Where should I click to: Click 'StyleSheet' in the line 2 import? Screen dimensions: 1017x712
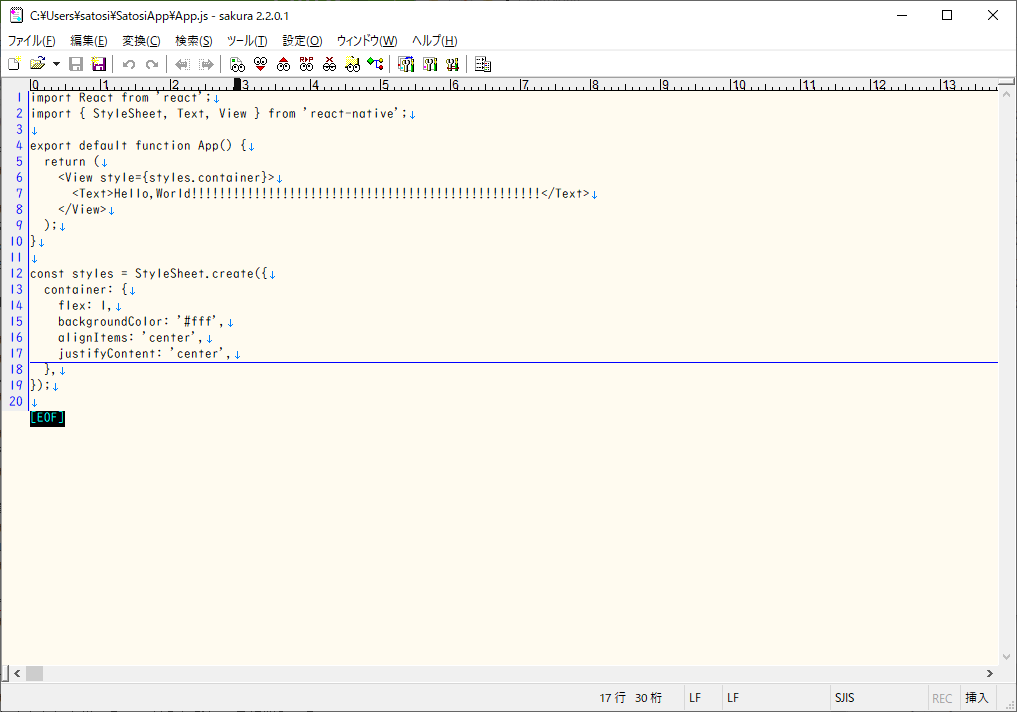coord(127,113)
